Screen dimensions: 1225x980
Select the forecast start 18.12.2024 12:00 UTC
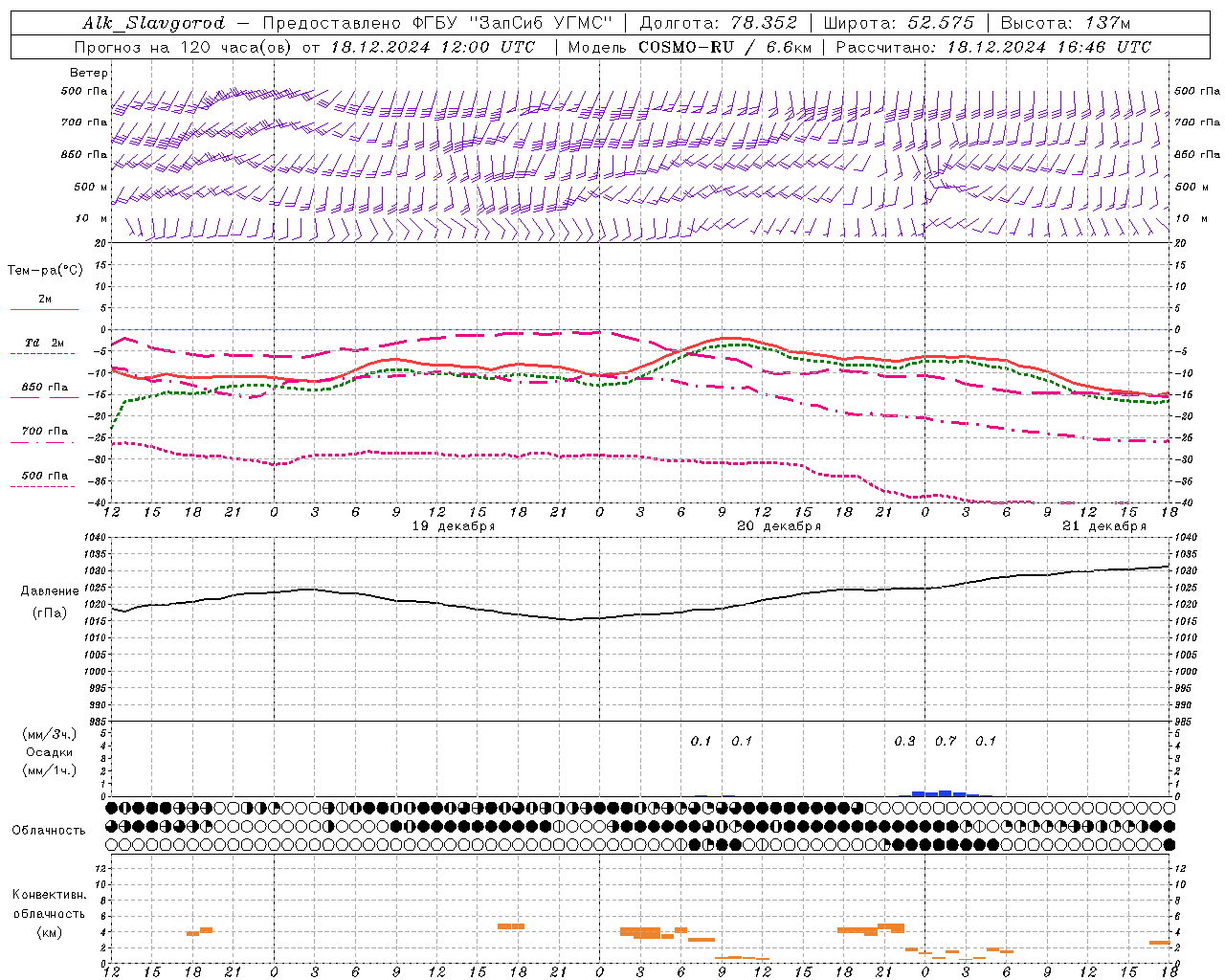[x=434, y=47]
